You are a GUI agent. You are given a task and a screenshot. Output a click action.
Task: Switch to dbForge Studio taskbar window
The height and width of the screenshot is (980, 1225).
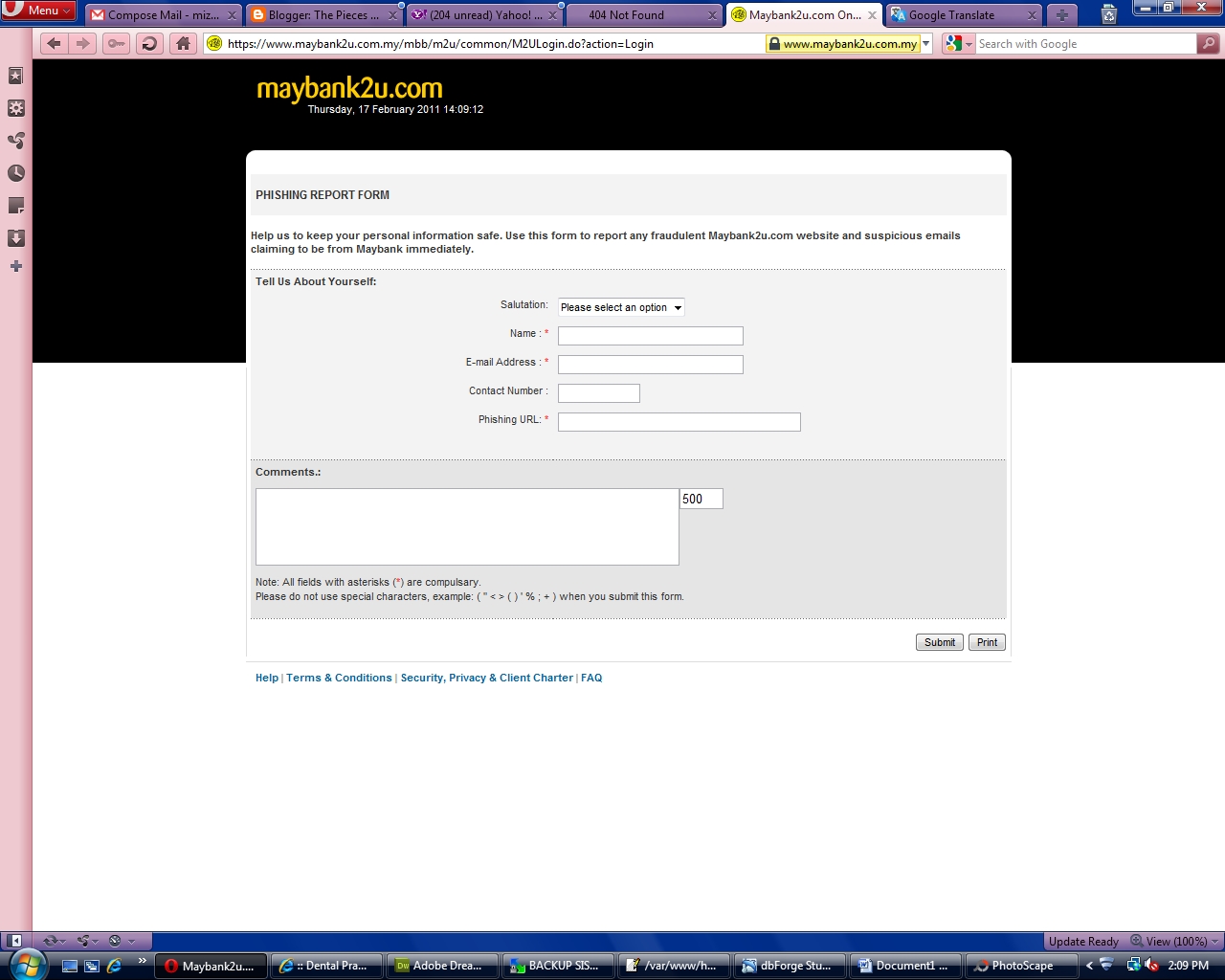pos(791,966)
